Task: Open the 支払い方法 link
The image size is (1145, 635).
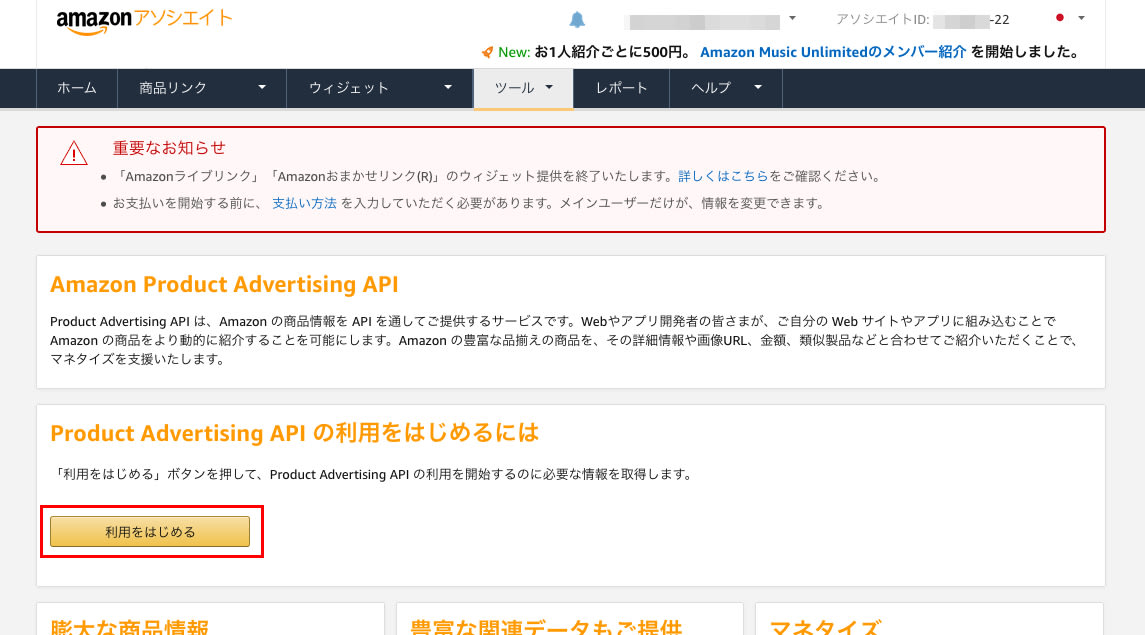Action: (x=304, y=204)
